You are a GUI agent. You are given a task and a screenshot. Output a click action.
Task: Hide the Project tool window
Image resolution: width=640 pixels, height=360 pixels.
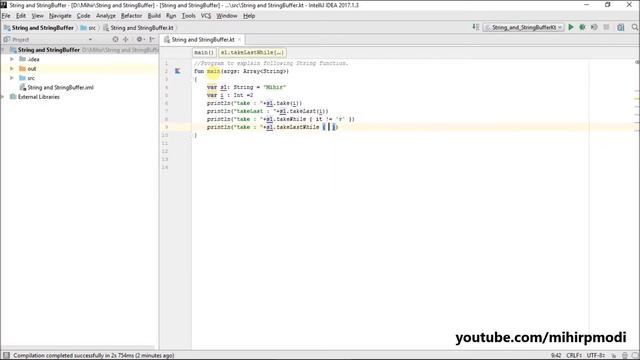click(152, 39)
